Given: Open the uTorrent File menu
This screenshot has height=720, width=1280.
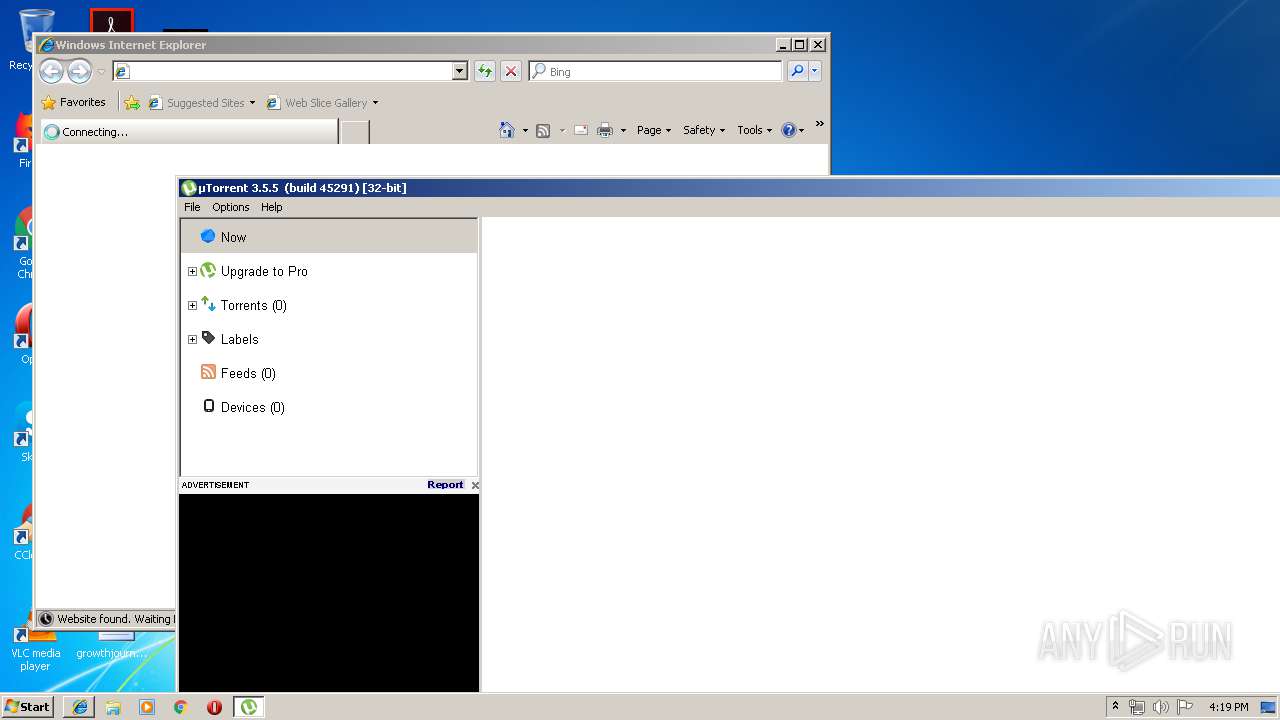Looking at the screenshot, I should click(192, 207).
